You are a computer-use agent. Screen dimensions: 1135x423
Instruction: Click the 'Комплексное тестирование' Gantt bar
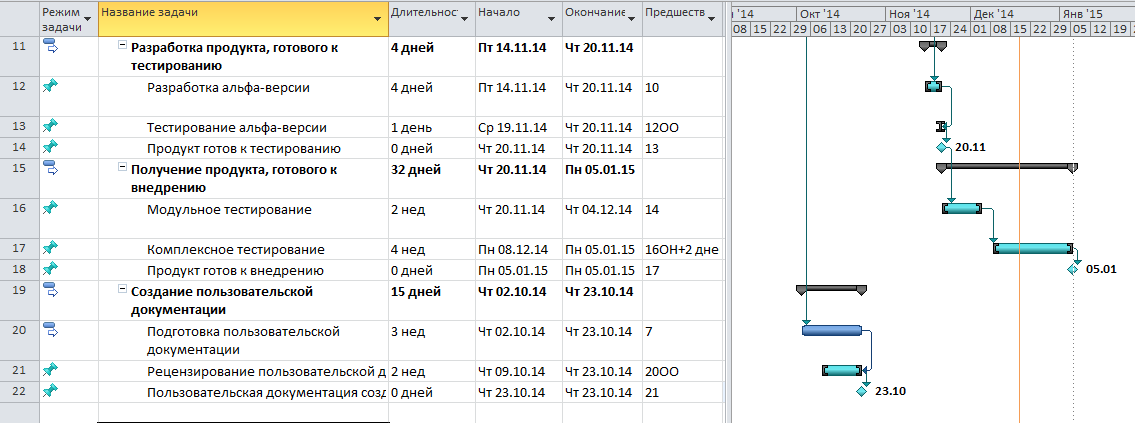tap(1032, 248)
